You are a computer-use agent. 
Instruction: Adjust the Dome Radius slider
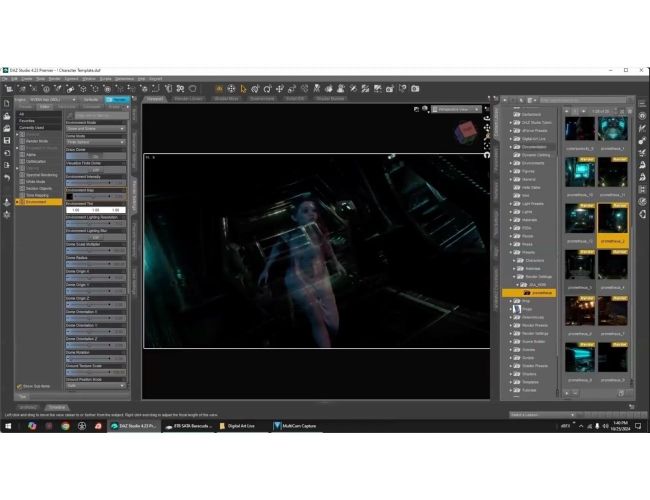click(96, 264)
